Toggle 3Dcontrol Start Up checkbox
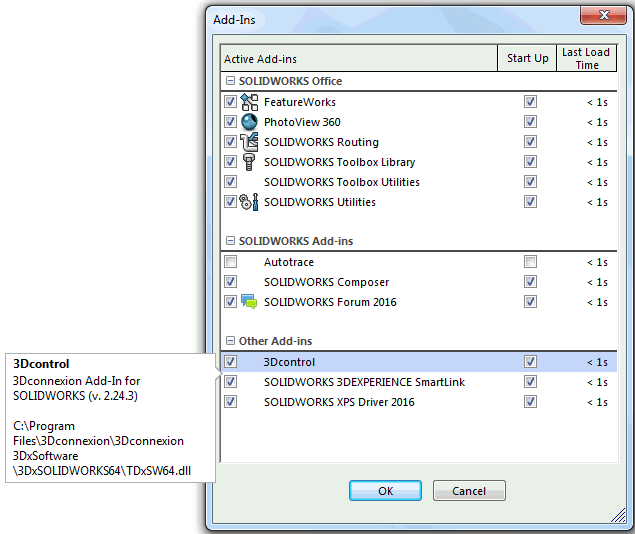 click(530, 362)
